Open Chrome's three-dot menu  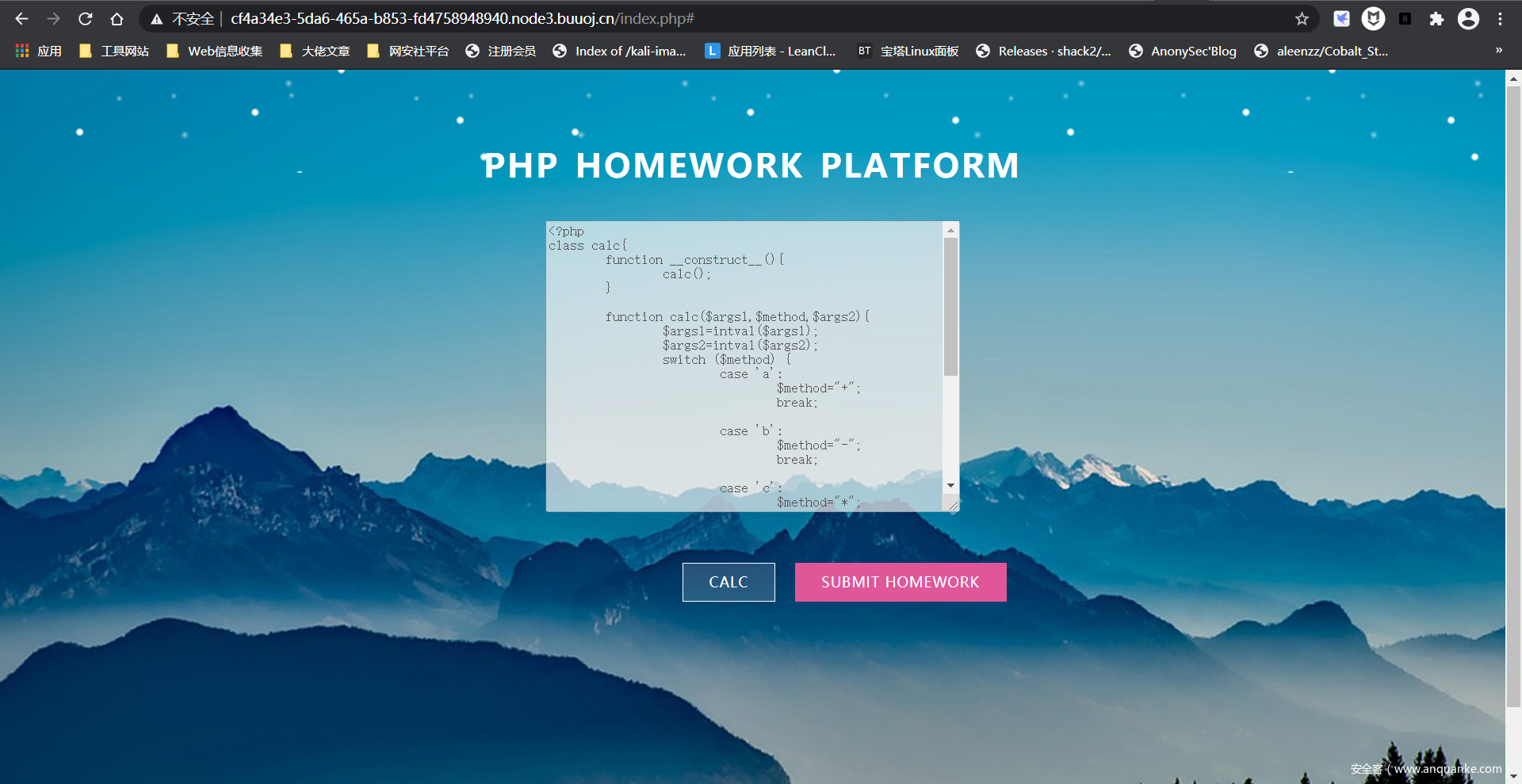click(1500, 19)
